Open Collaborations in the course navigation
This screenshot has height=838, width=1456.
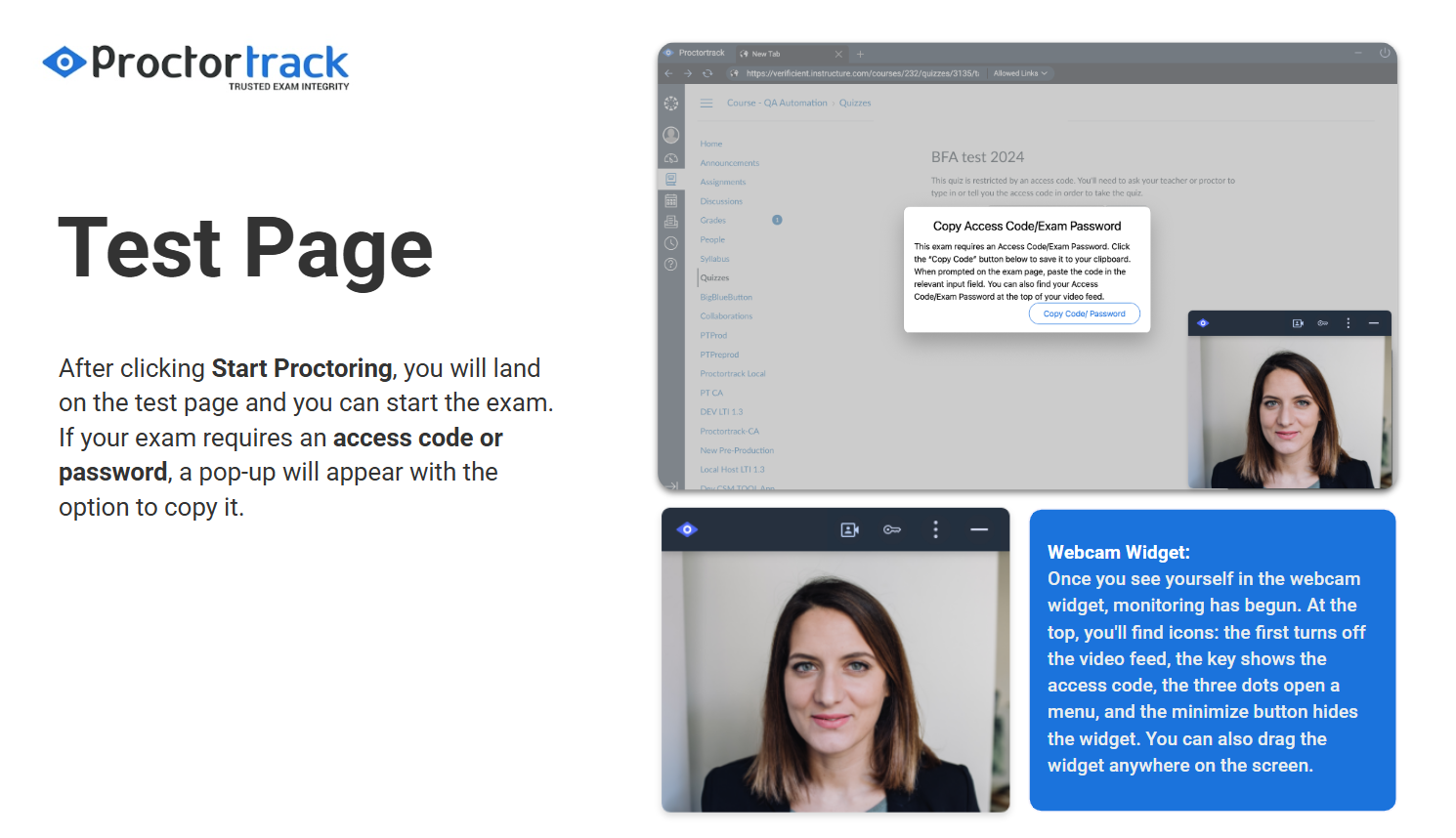[x=726, y=316]
